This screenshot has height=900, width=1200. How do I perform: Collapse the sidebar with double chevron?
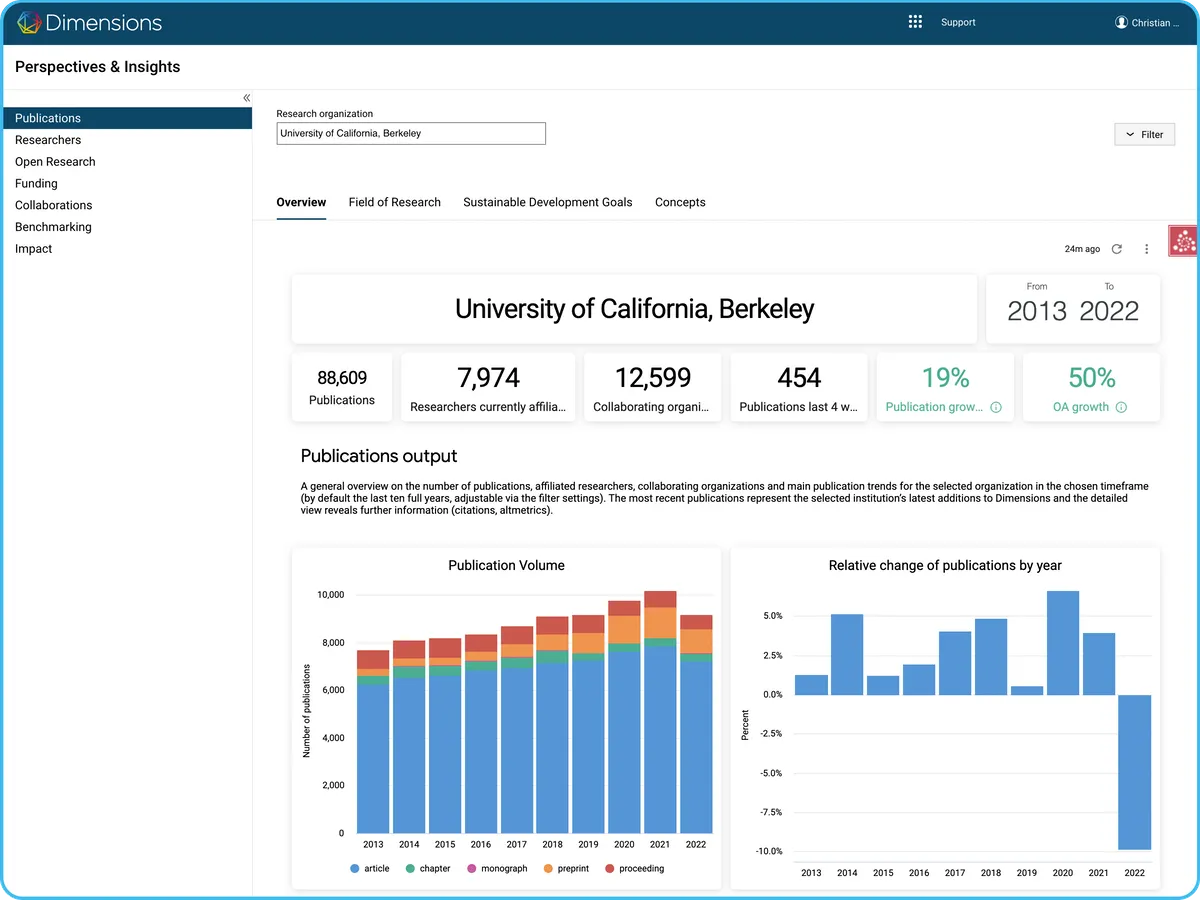[246, 98]
